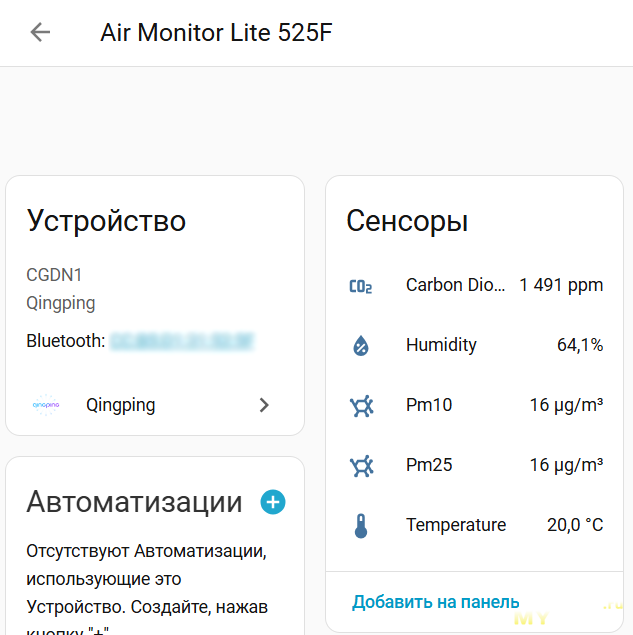Image resolution: width=633 pixels, height=635 pixels.
Task: Click the 64,1% humidity value
Action: click(580, 345)
